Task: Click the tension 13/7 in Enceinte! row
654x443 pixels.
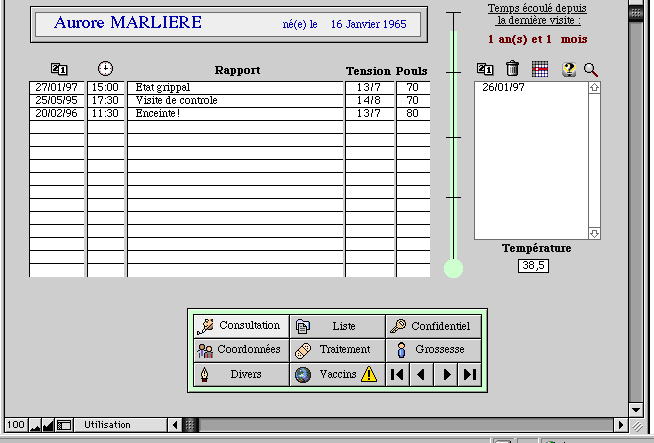Action: 370,113
